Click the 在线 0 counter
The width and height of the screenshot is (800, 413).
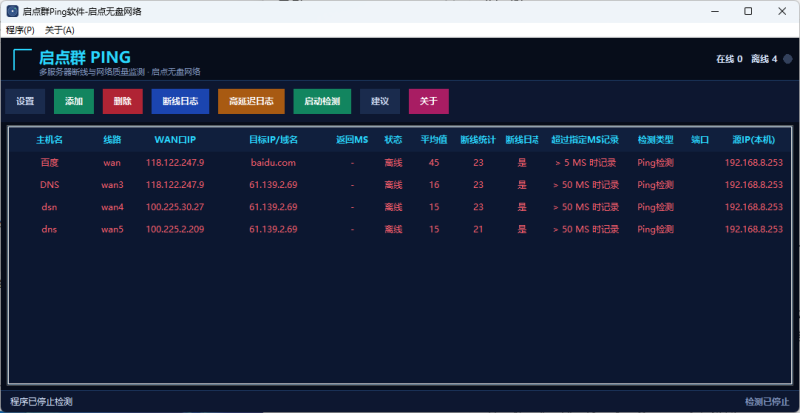pos(729,59)
